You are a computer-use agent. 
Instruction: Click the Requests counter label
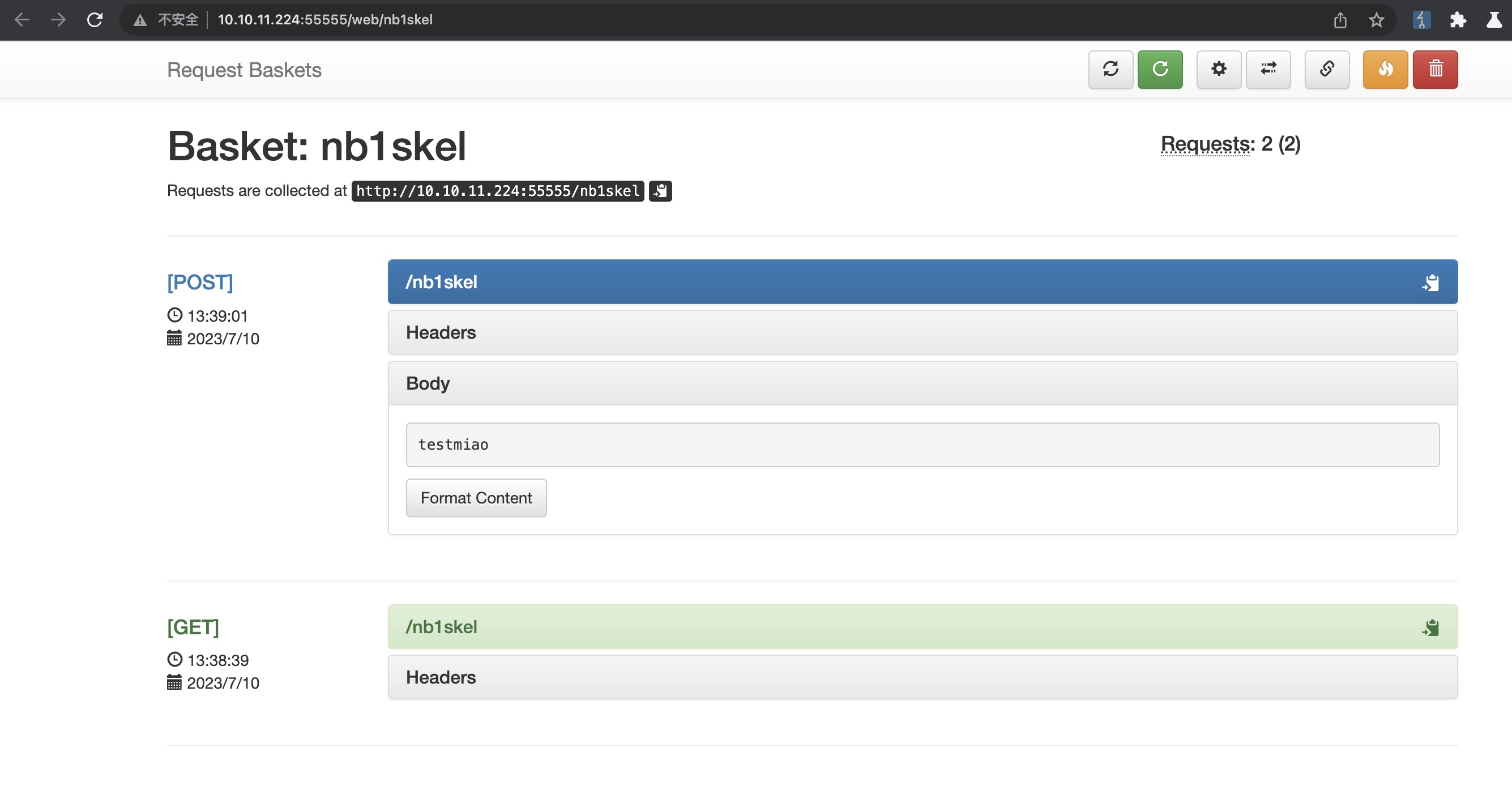(x=1206, y=144)
